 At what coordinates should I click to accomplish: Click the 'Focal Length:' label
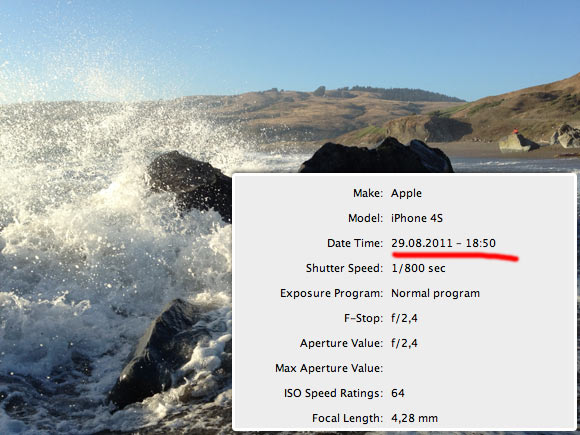(347, 419)
